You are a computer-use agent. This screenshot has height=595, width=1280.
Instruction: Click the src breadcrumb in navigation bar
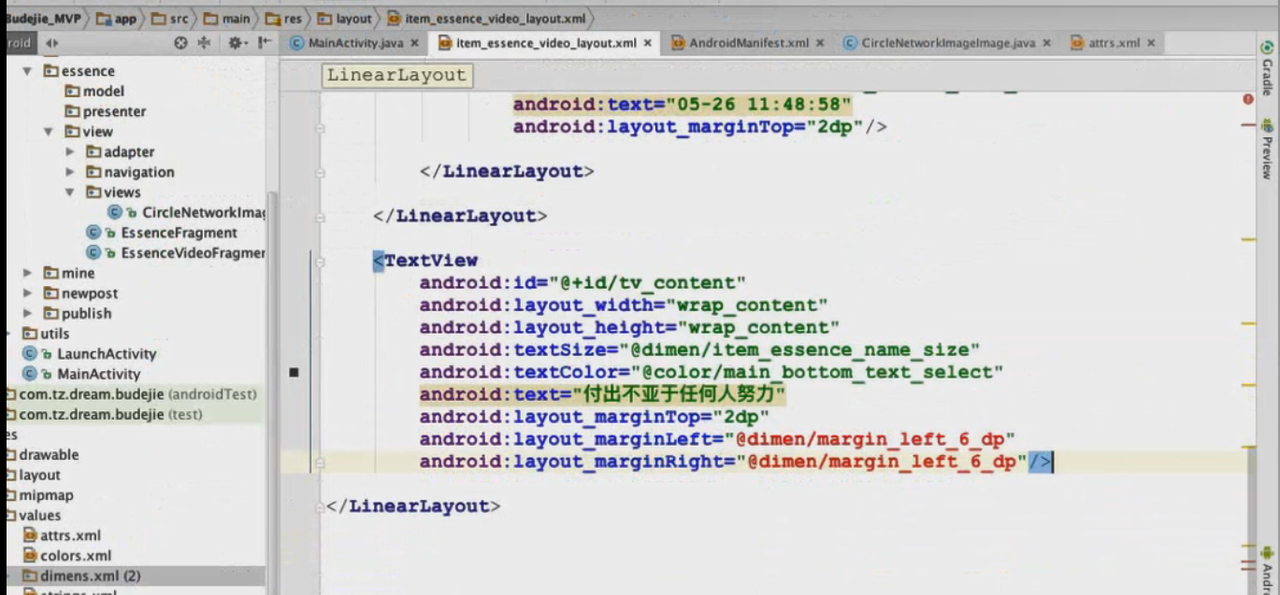(x=170, y=18)
